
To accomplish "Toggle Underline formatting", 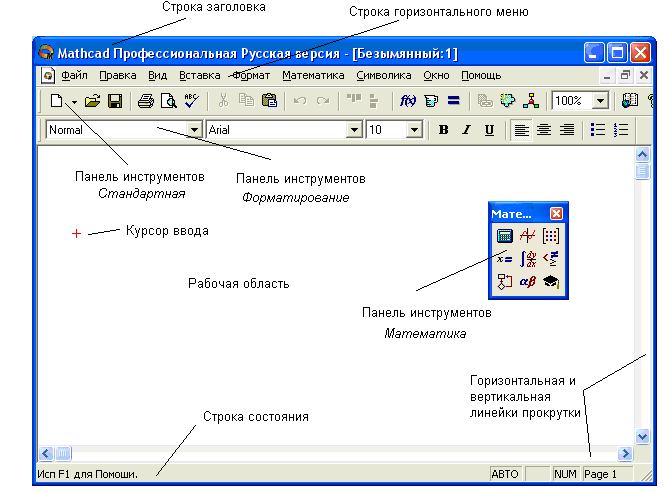I will 489,130.
